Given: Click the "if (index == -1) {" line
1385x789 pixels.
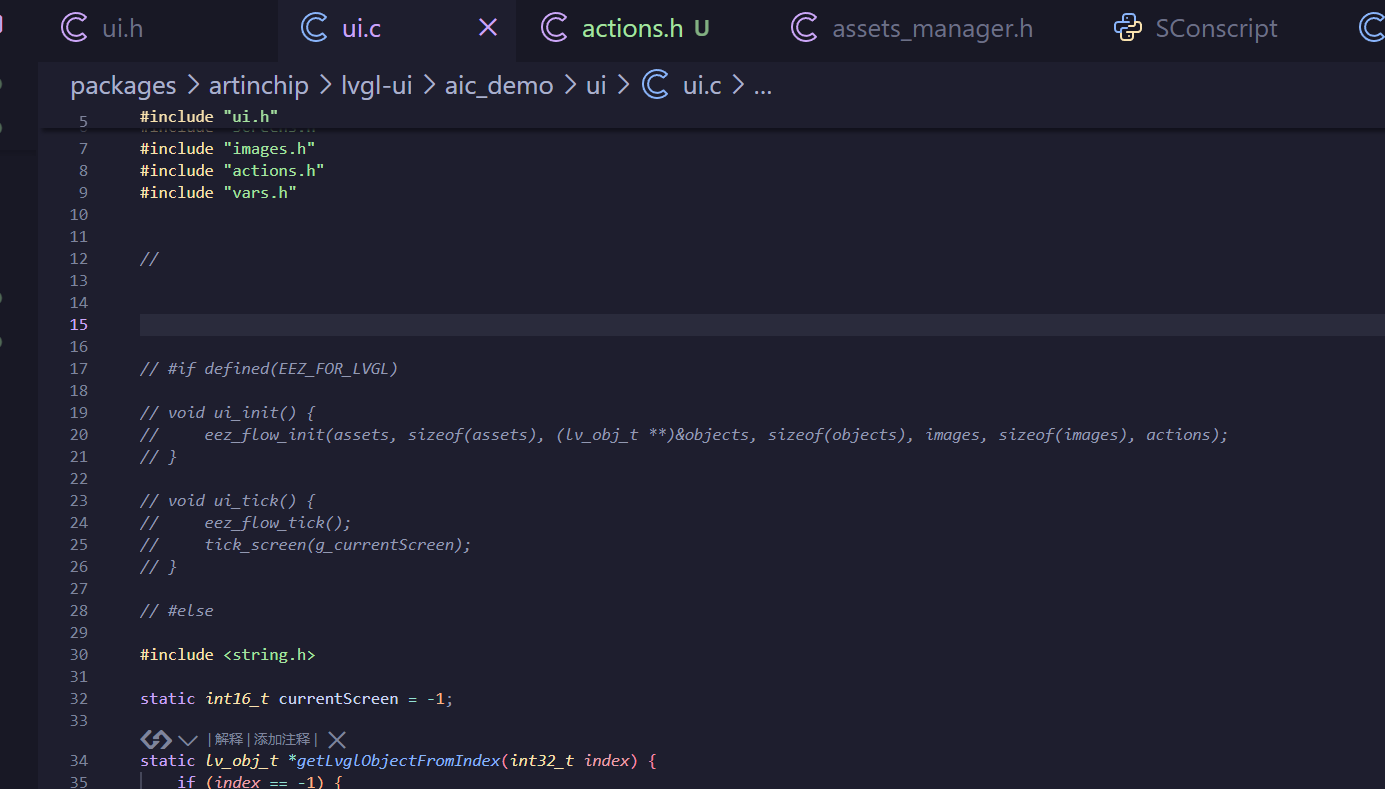Looking at the screenshot, I should click(260, 782).
